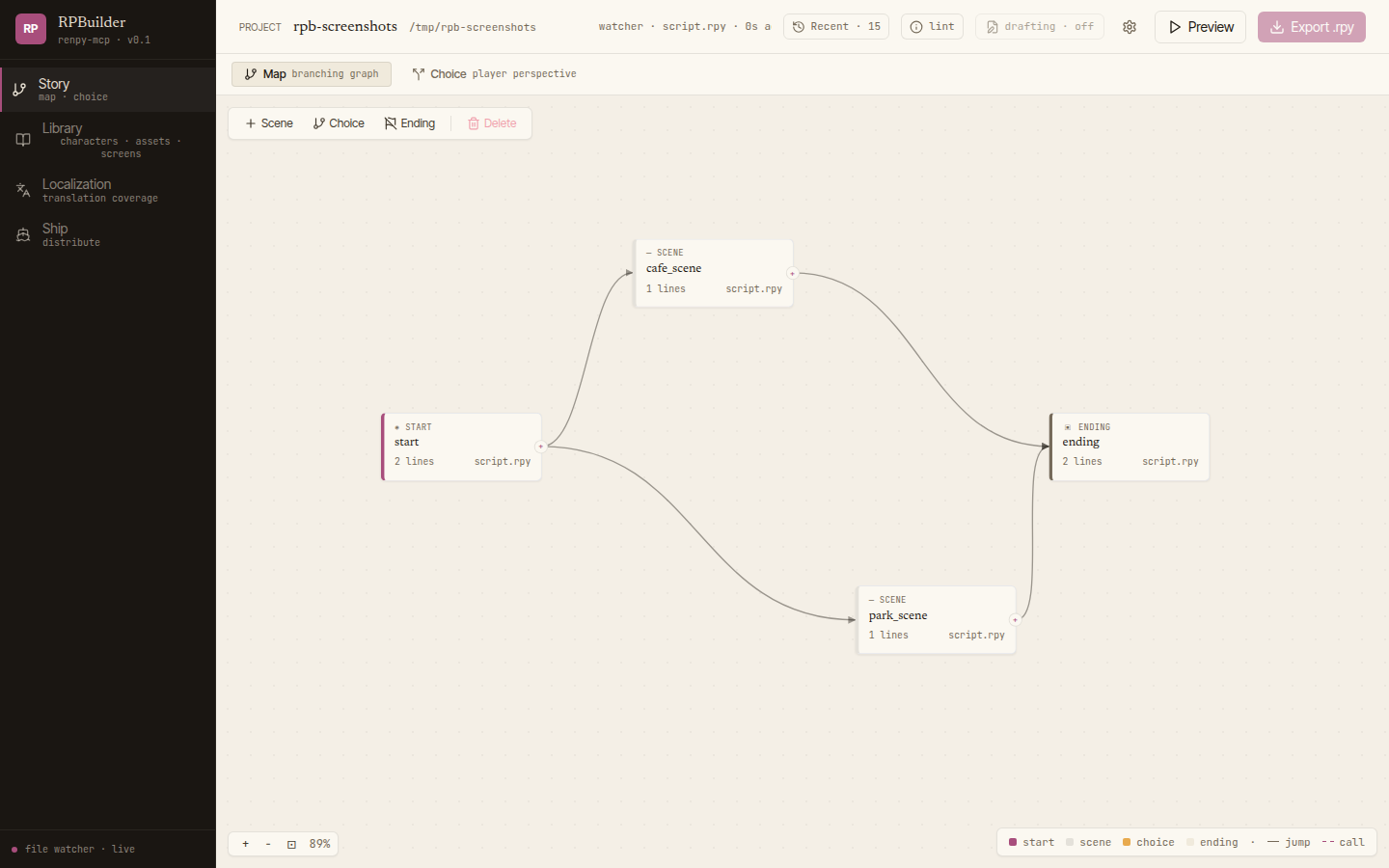
Task: Add a new Choice node
Action: [x=339, y=123]
